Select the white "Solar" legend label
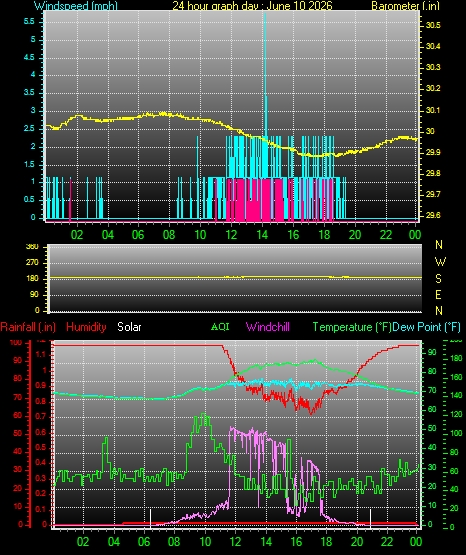Viewport: 466px width, 555px height. tap(129, 327)
